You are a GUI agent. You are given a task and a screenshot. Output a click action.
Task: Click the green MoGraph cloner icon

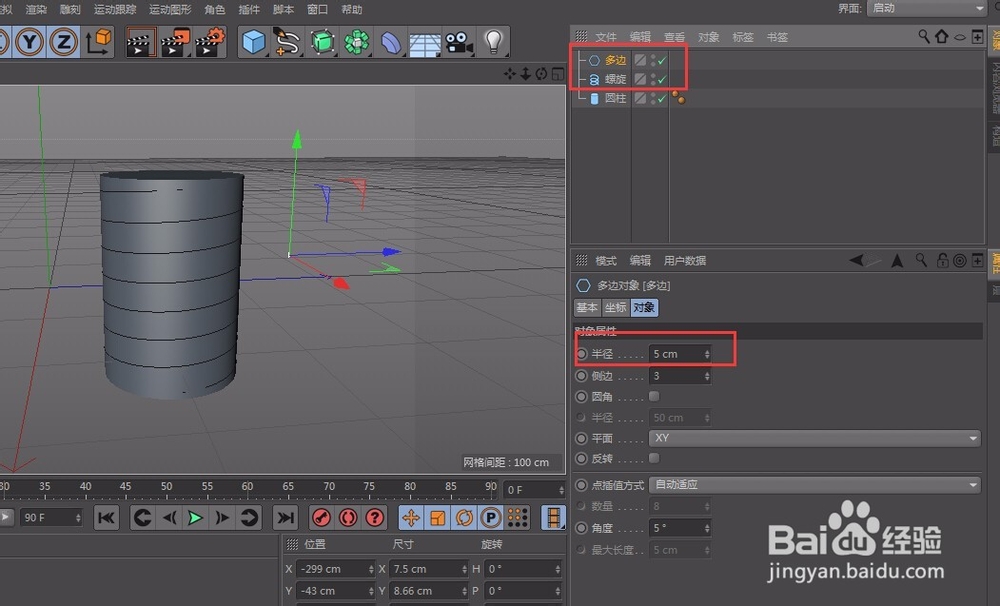356,42
